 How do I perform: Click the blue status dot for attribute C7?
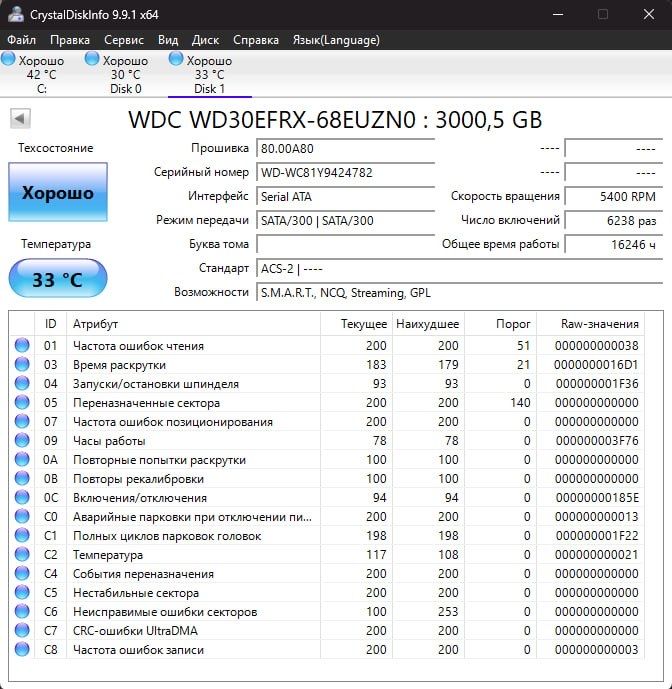(x=22, y=630)
